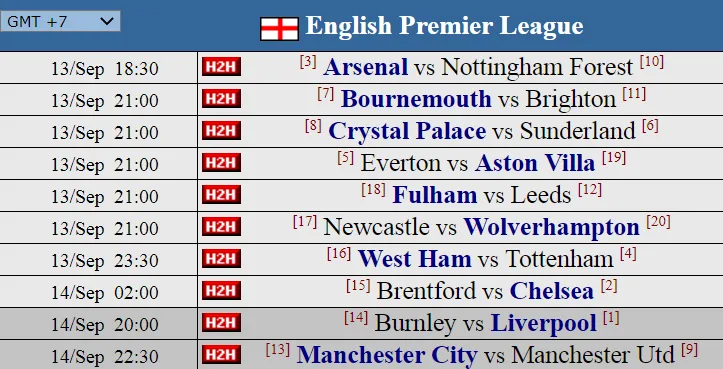Open H2H icon for Newcastle vs Wolverhampton
Screen dimensions: 723x369
point(221,226)
